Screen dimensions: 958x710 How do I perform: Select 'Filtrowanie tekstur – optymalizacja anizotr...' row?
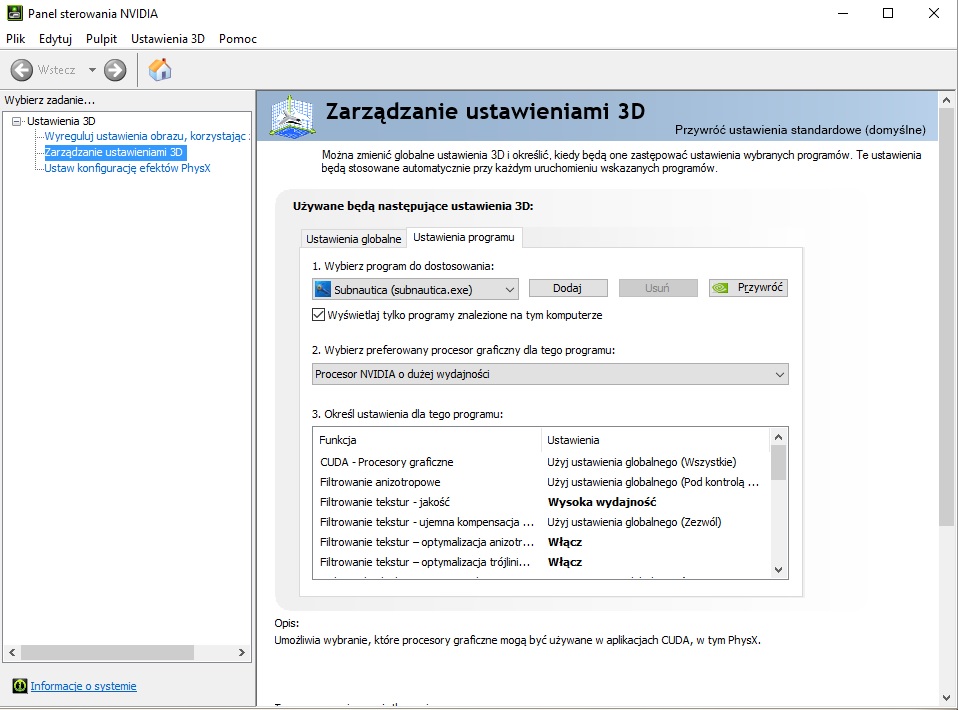(x=541, y=542)
